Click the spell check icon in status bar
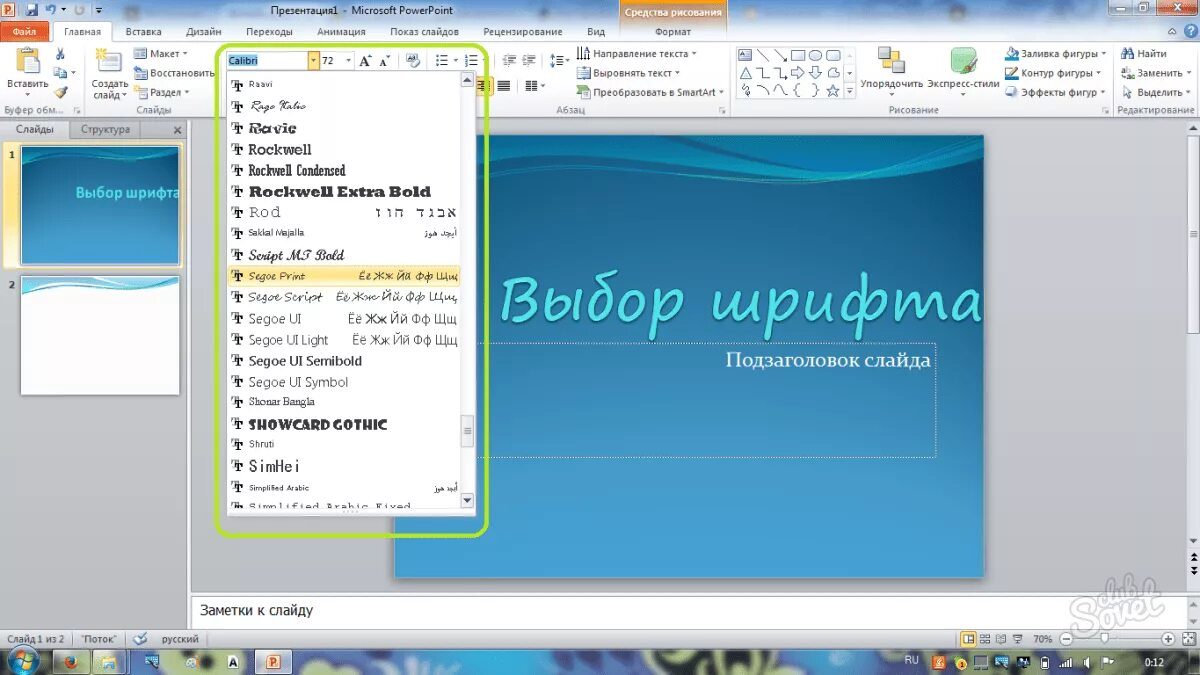Image resolution: width=1200 pixels, height=675 pixels. click(x=141, y=639)
